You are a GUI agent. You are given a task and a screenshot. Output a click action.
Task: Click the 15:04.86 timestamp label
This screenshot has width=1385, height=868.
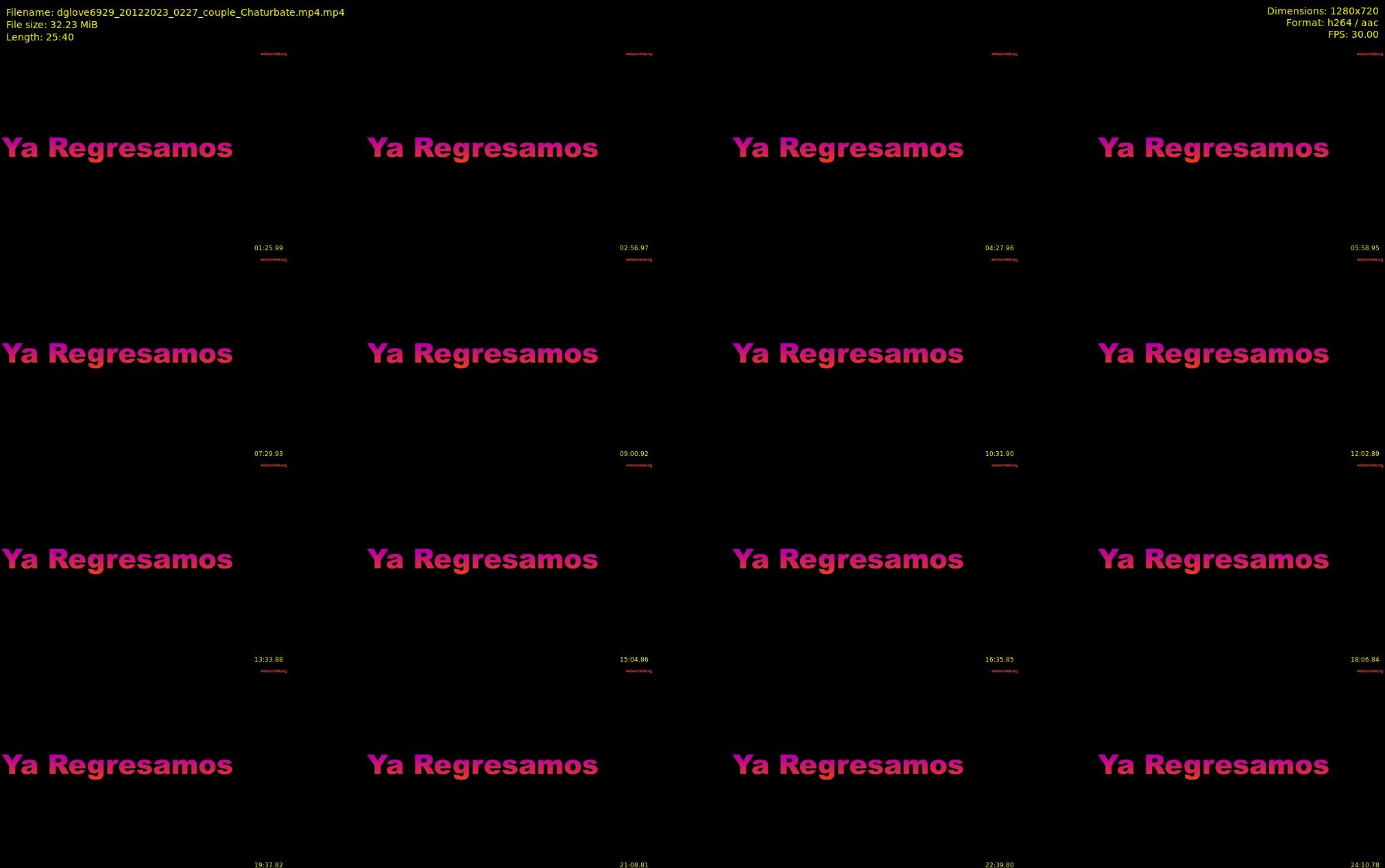pyautogui.click(x=634, y=660)
